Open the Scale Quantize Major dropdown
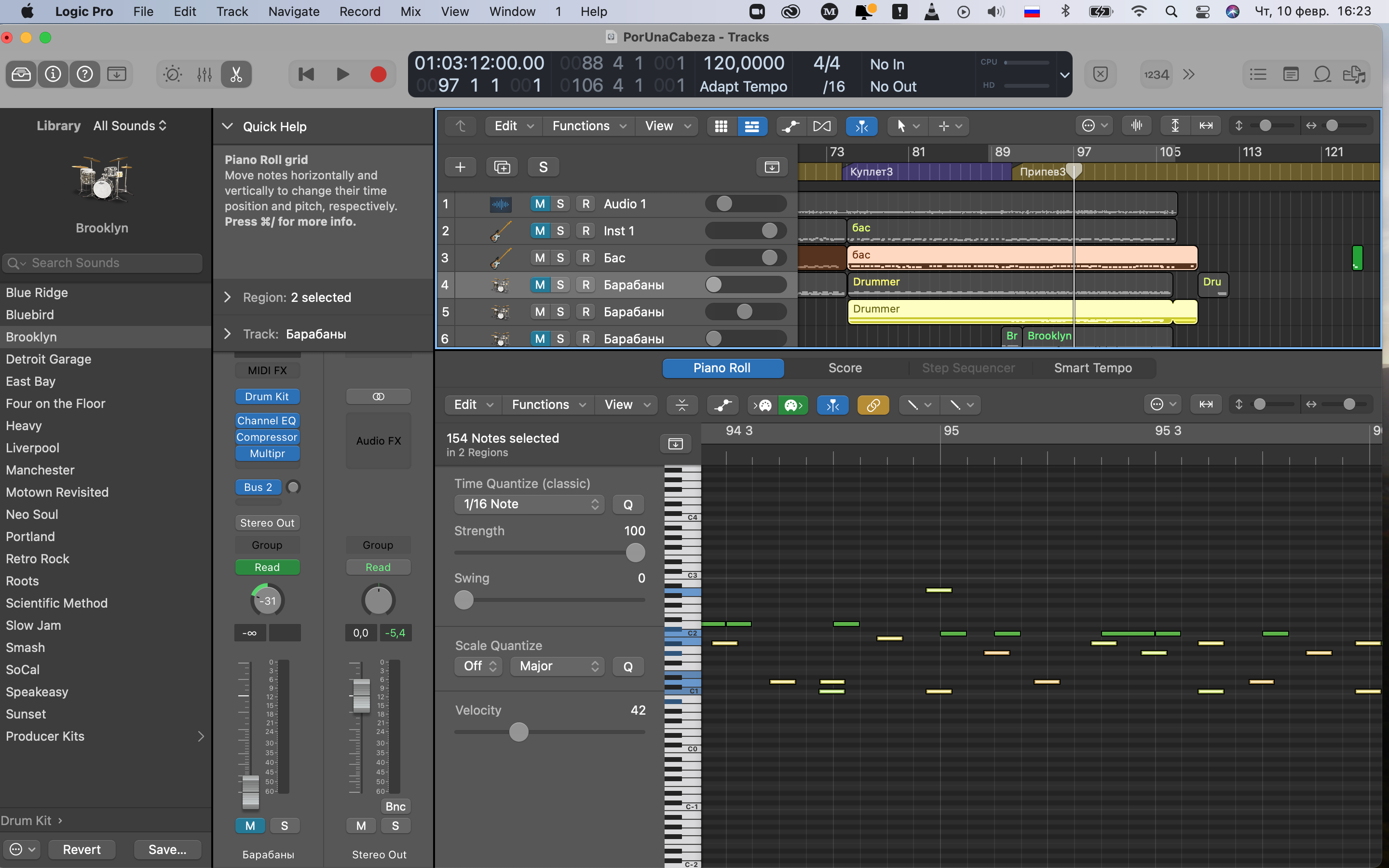The width and height of the screenshot is (1389, 868). point(557,666)
